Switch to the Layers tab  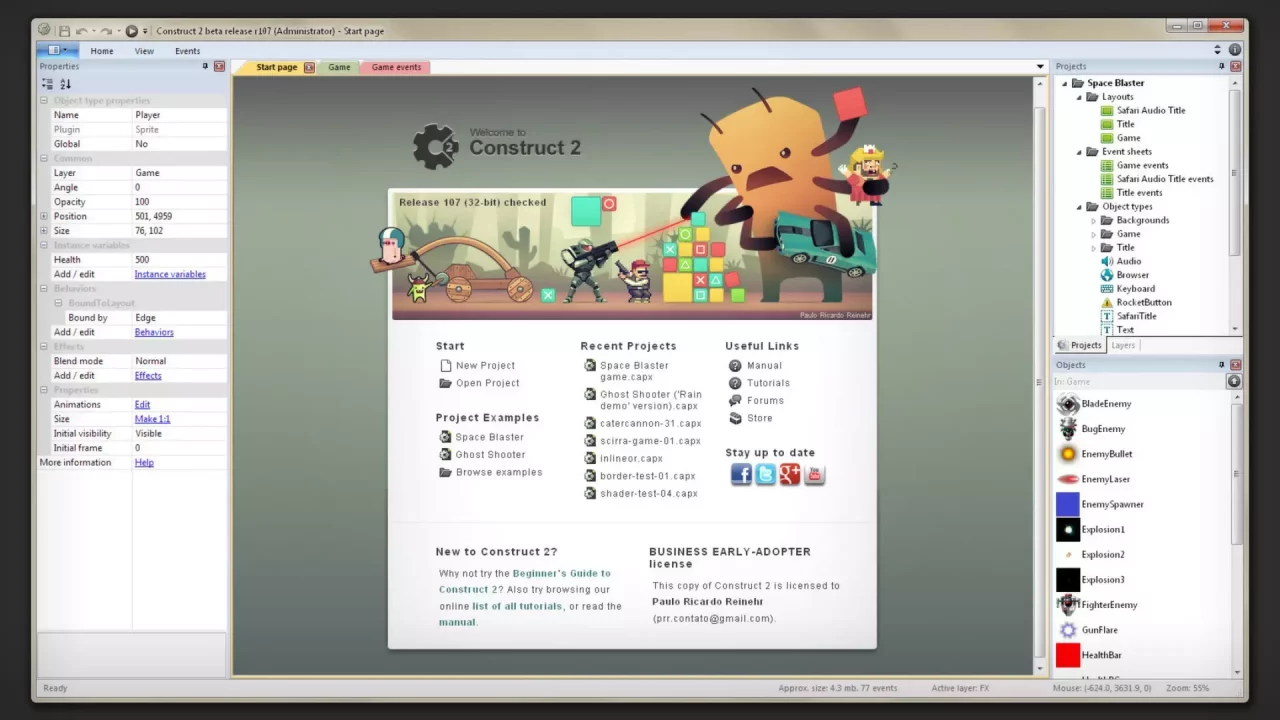point(1122,345)
